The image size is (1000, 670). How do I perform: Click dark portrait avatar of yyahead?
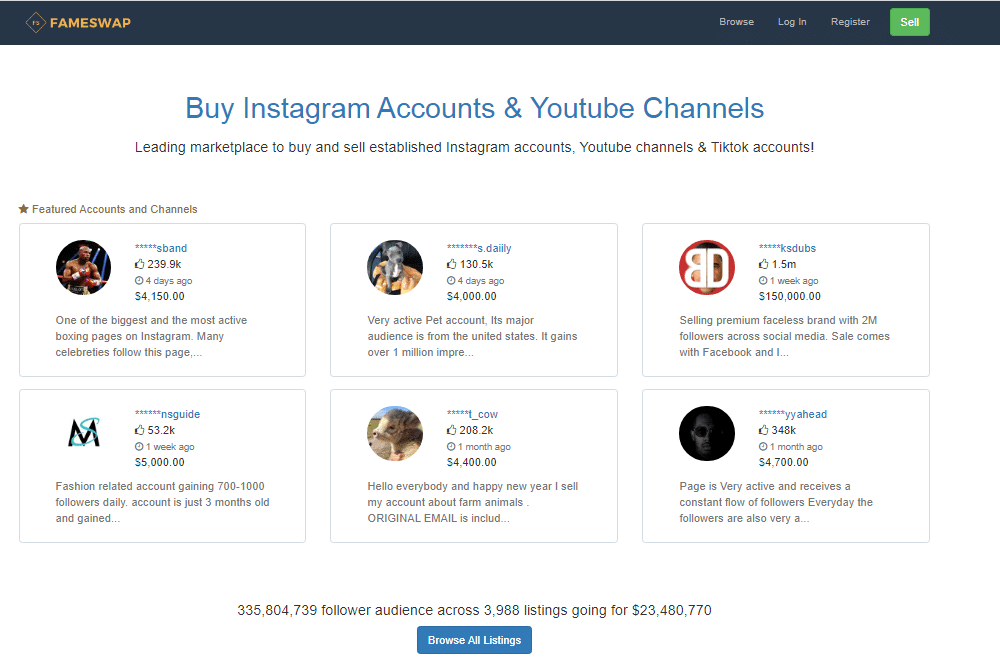click(x=707, y=433)
